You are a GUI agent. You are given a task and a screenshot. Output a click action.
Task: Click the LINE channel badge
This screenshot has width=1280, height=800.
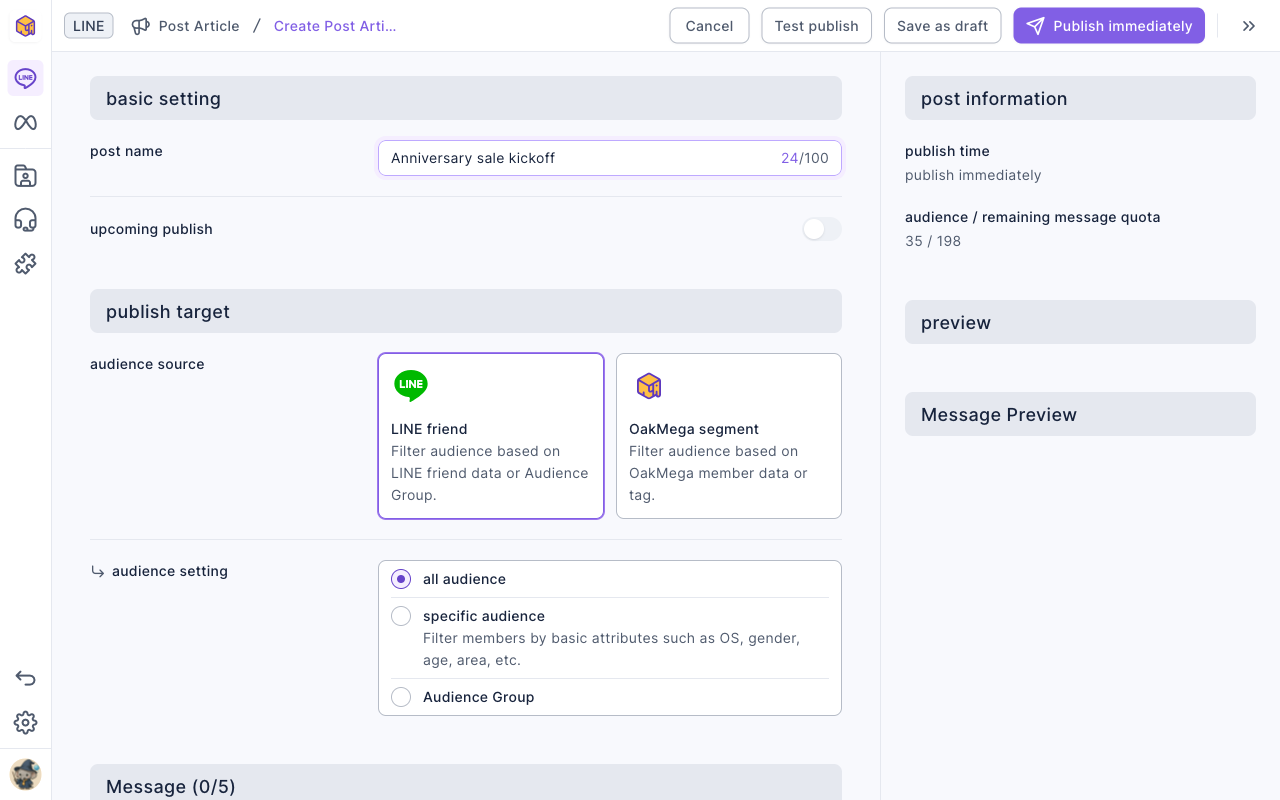(89, 26)
